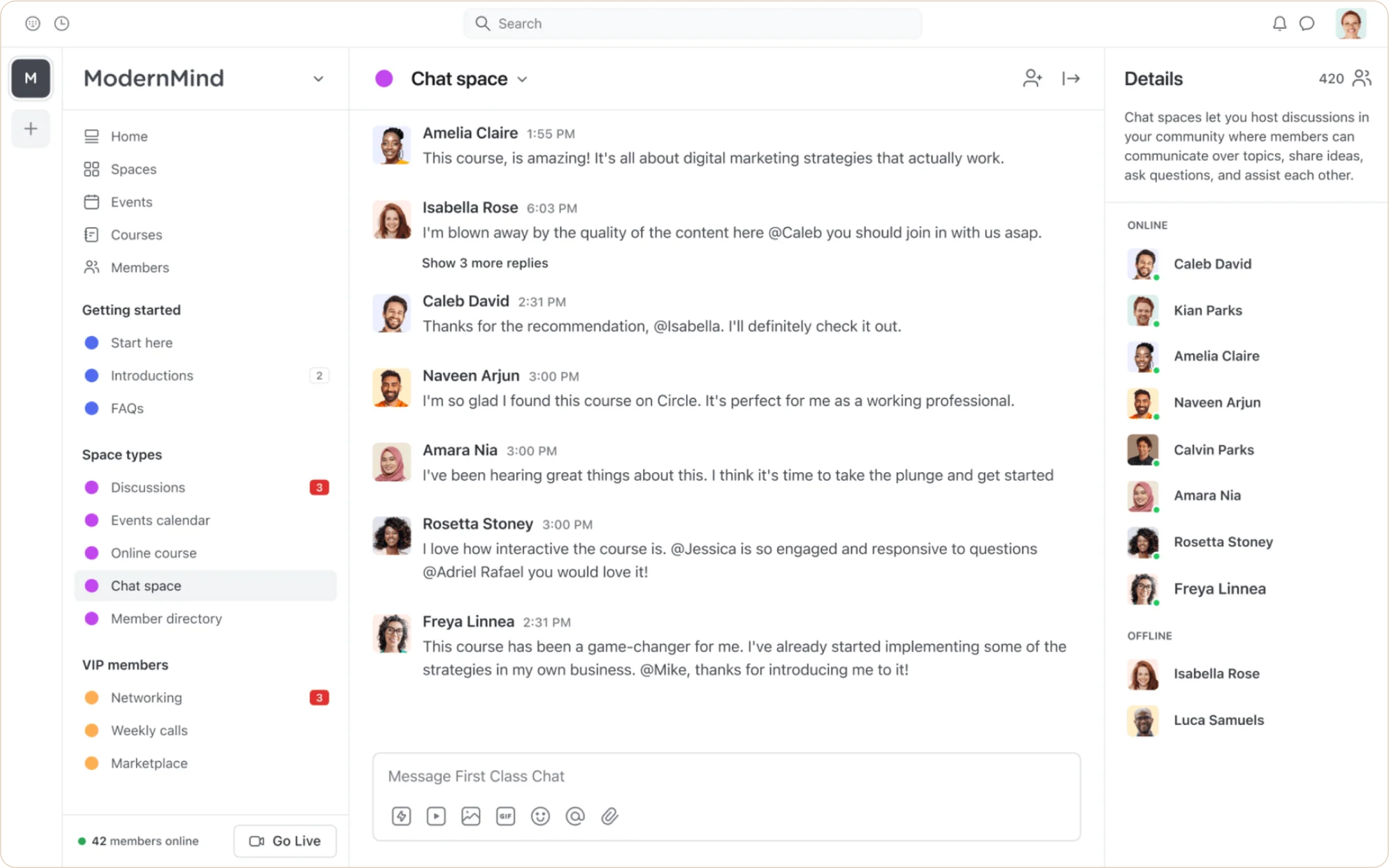This screenshot has height=868, width=1389.
Task: Click Show 3 more replies under Isabella Rose
Action: pyautogui.click(x=484, y=262)
